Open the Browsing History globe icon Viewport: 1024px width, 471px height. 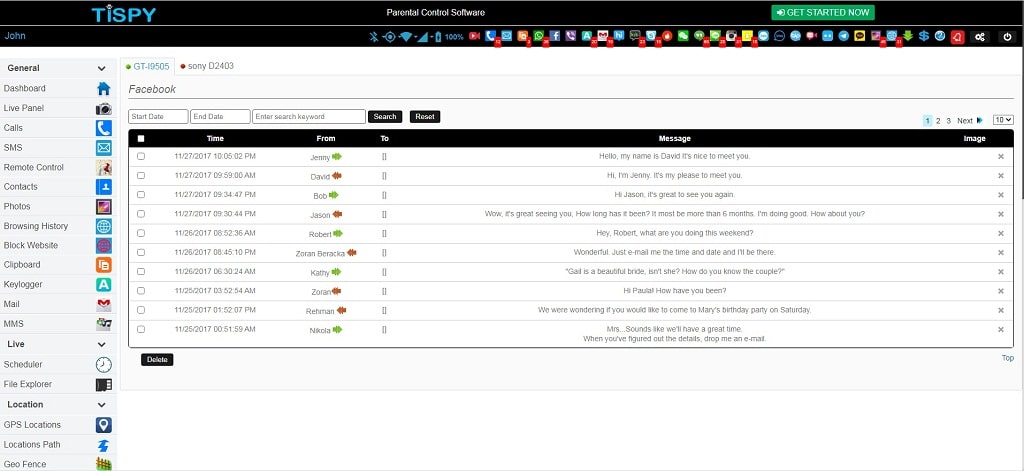(103, 226)
